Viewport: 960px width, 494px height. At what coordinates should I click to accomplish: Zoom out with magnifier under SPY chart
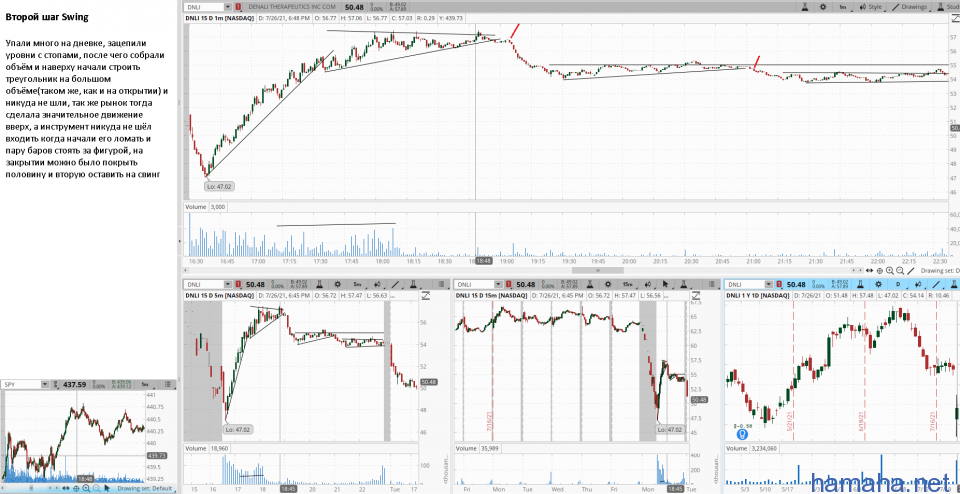[96, 488]
